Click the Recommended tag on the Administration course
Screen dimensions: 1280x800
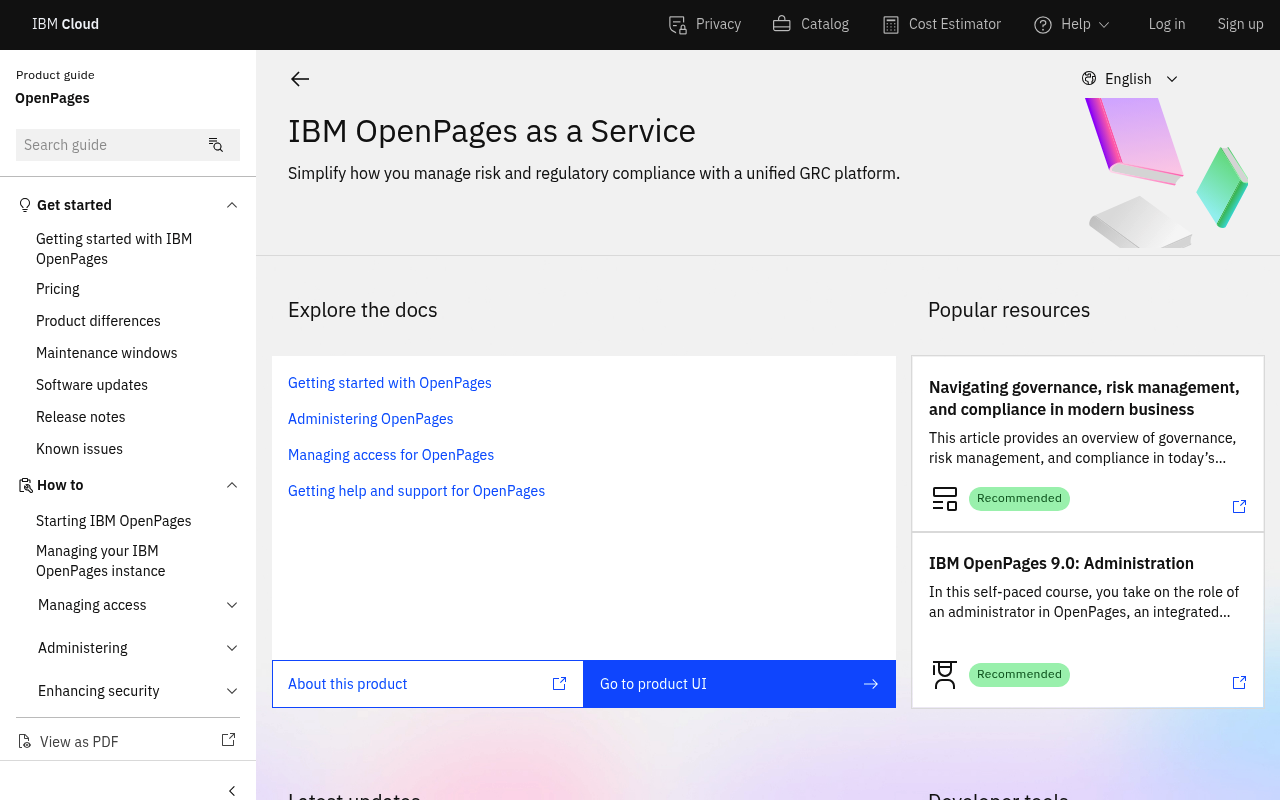(x=1019, y=675)
